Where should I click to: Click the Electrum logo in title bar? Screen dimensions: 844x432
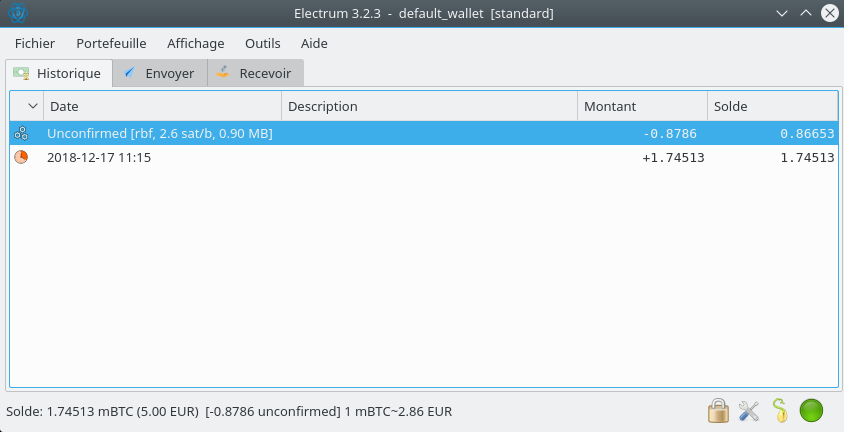[17, 14]
